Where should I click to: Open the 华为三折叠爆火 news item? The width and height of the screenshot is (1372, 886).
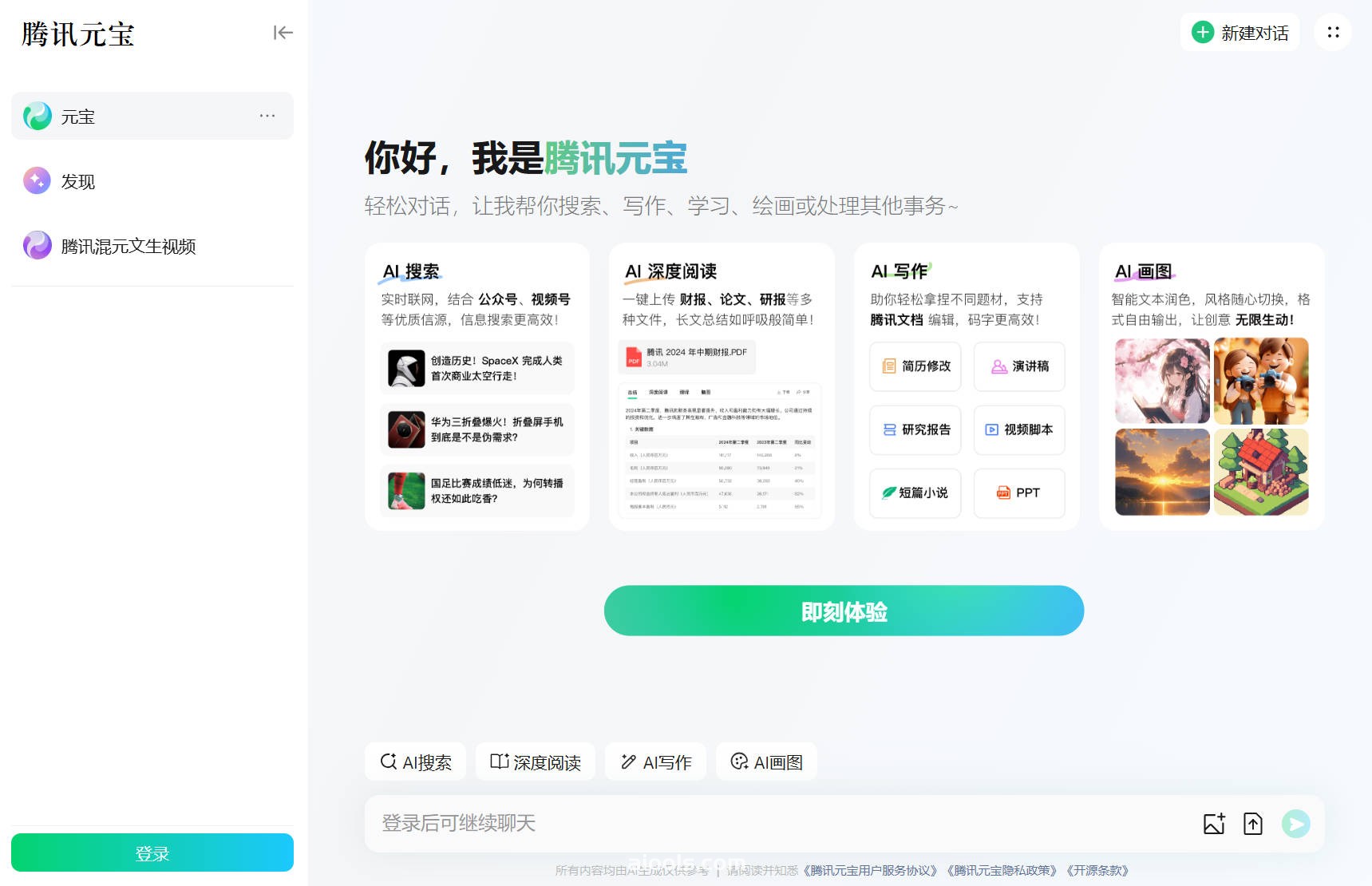tap(477, 429)
